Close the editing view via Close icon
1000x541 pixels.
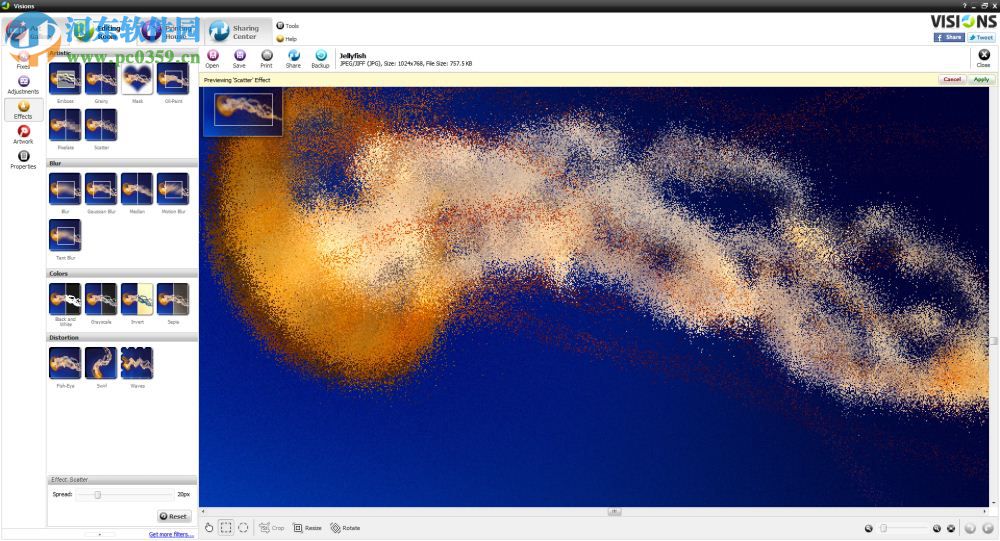point(983,59)
